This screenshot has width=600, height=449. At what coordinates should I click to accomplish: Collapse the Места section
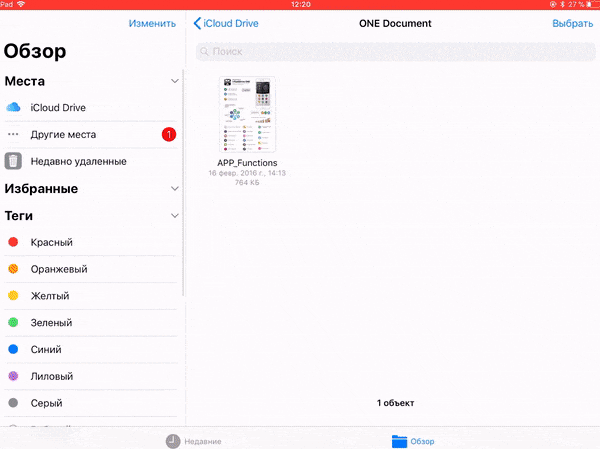(175, 81)
